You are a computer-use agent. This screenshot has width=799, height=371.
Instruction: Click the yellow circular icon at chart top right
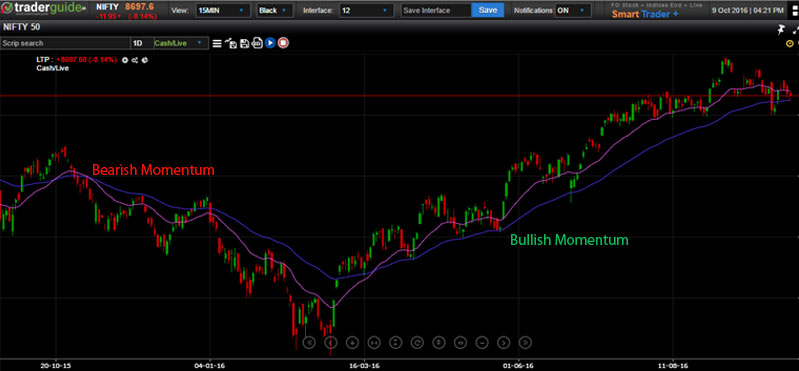point(790,44)
